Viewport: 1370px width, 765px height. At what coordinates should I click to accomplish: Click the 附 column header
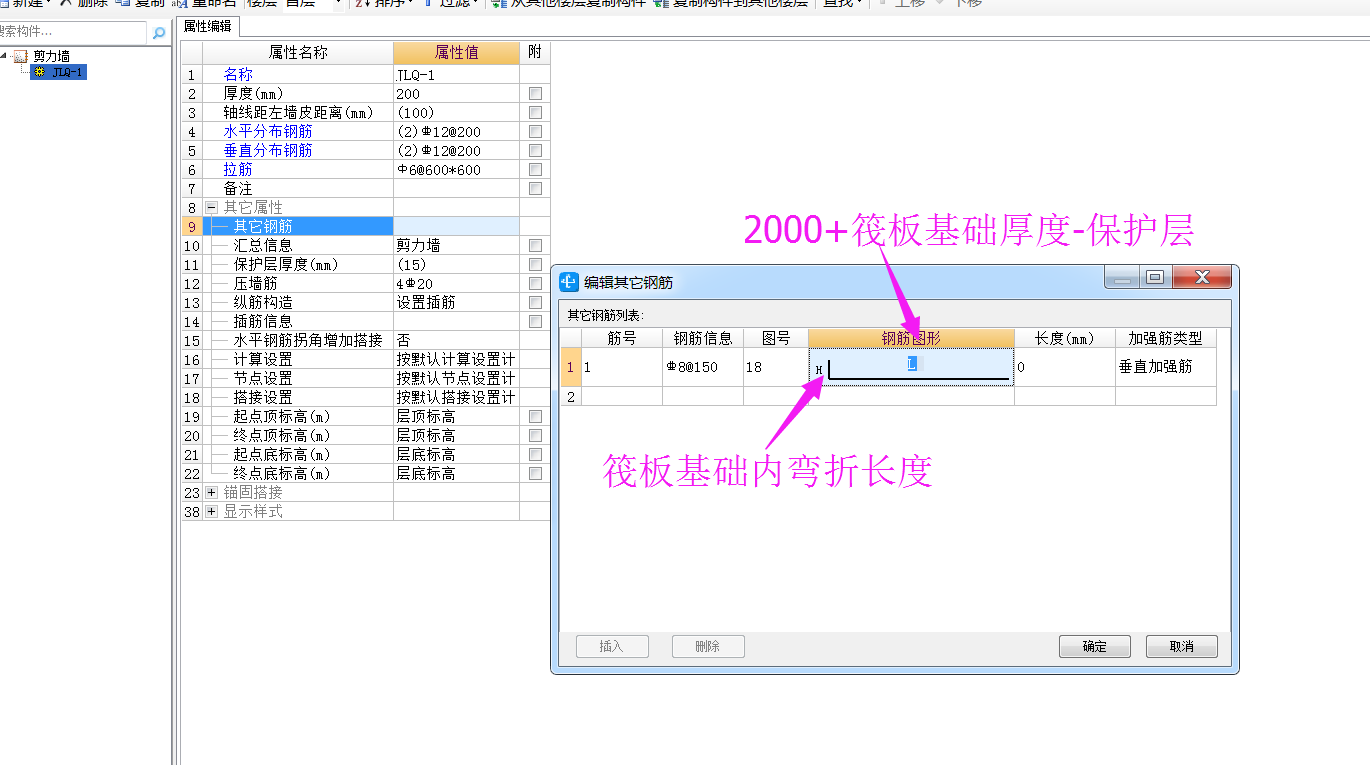tap(534, 52)
